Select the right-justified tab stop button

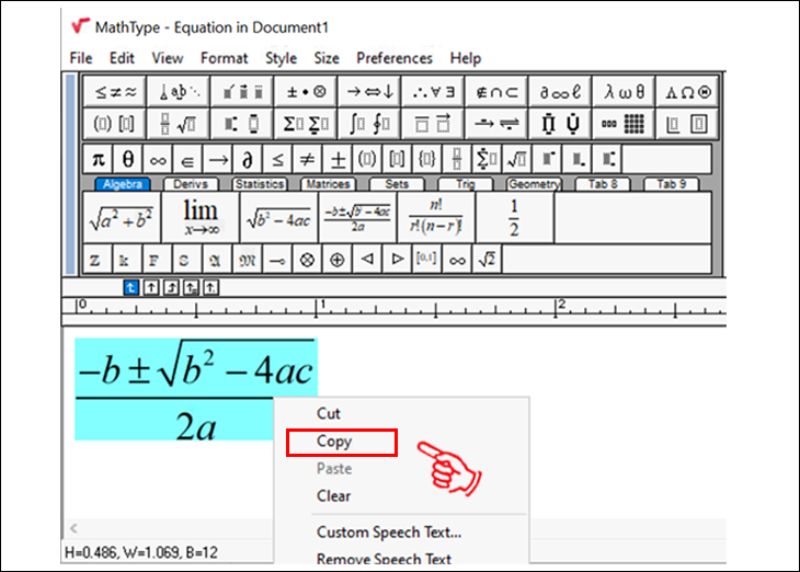click(171, 288)
